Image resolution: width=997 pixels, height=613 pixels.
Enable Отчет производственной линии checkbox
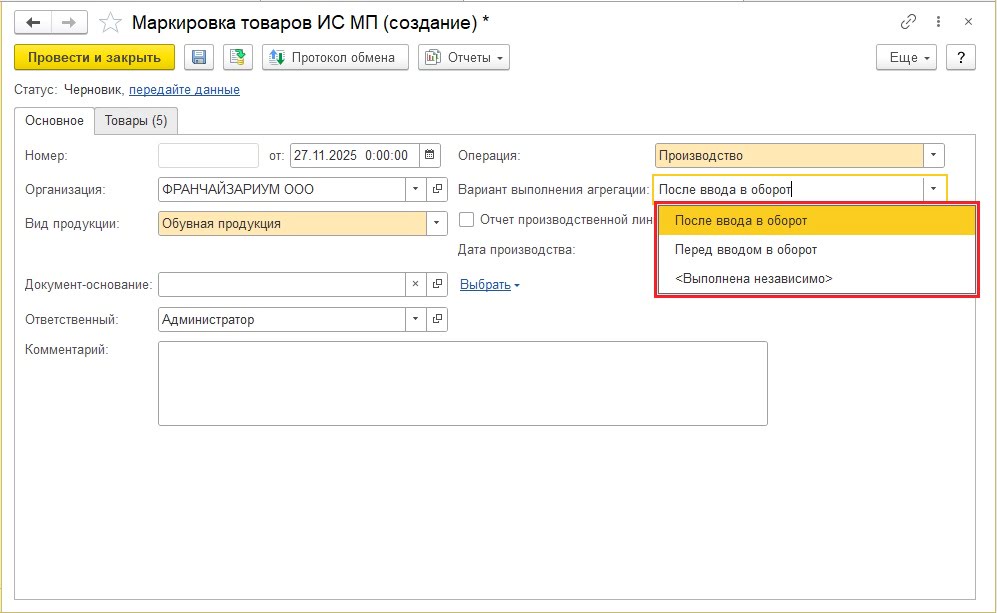pyautogui.click(x=466, y=219)
